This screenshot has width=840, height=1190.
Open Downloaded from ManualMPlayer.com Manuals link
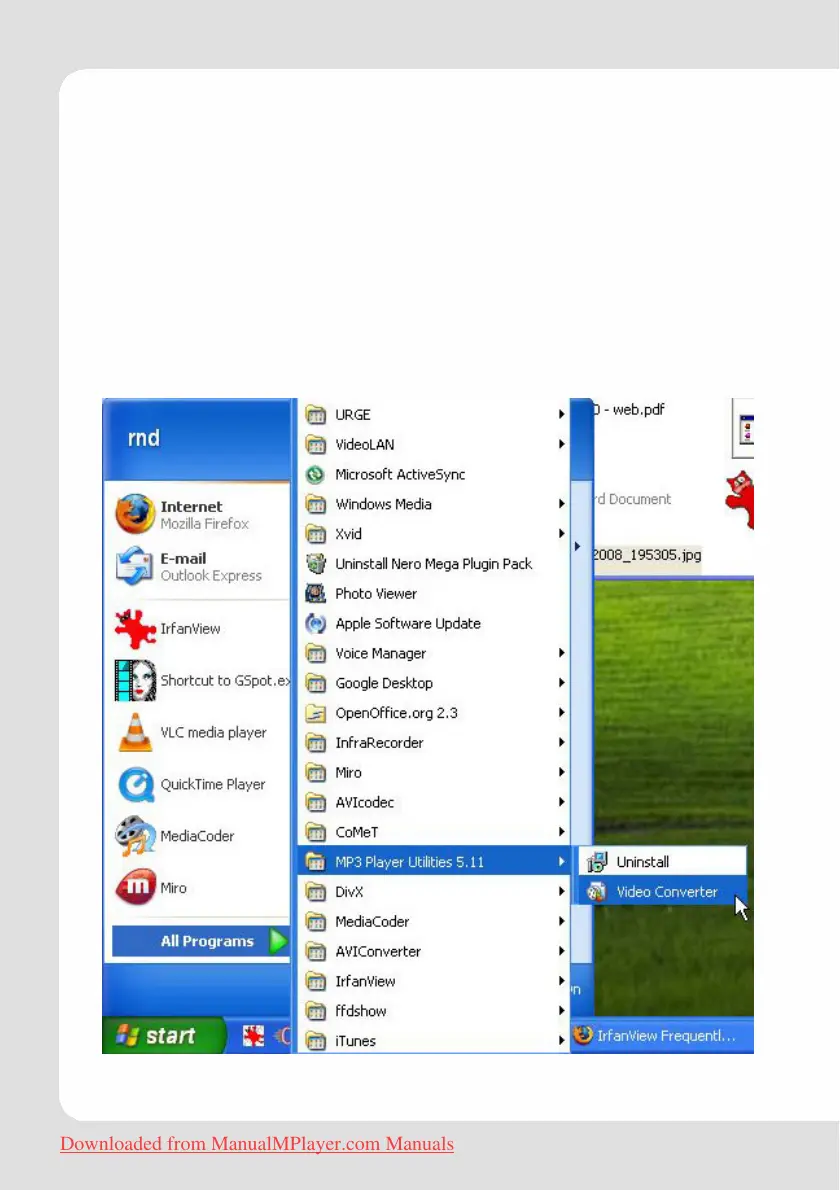coord(256,1144)
